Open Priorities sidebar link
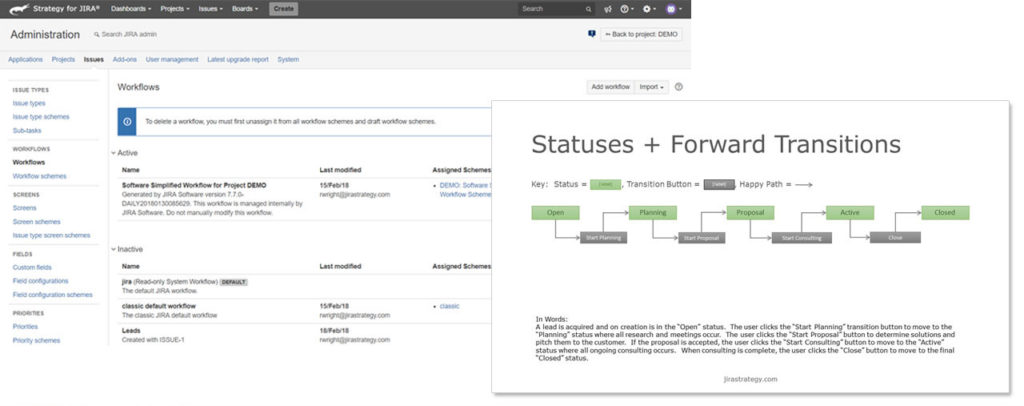The width and height of the screenshot is (1024, 406). pyautogui.click(x=25, y=326)
